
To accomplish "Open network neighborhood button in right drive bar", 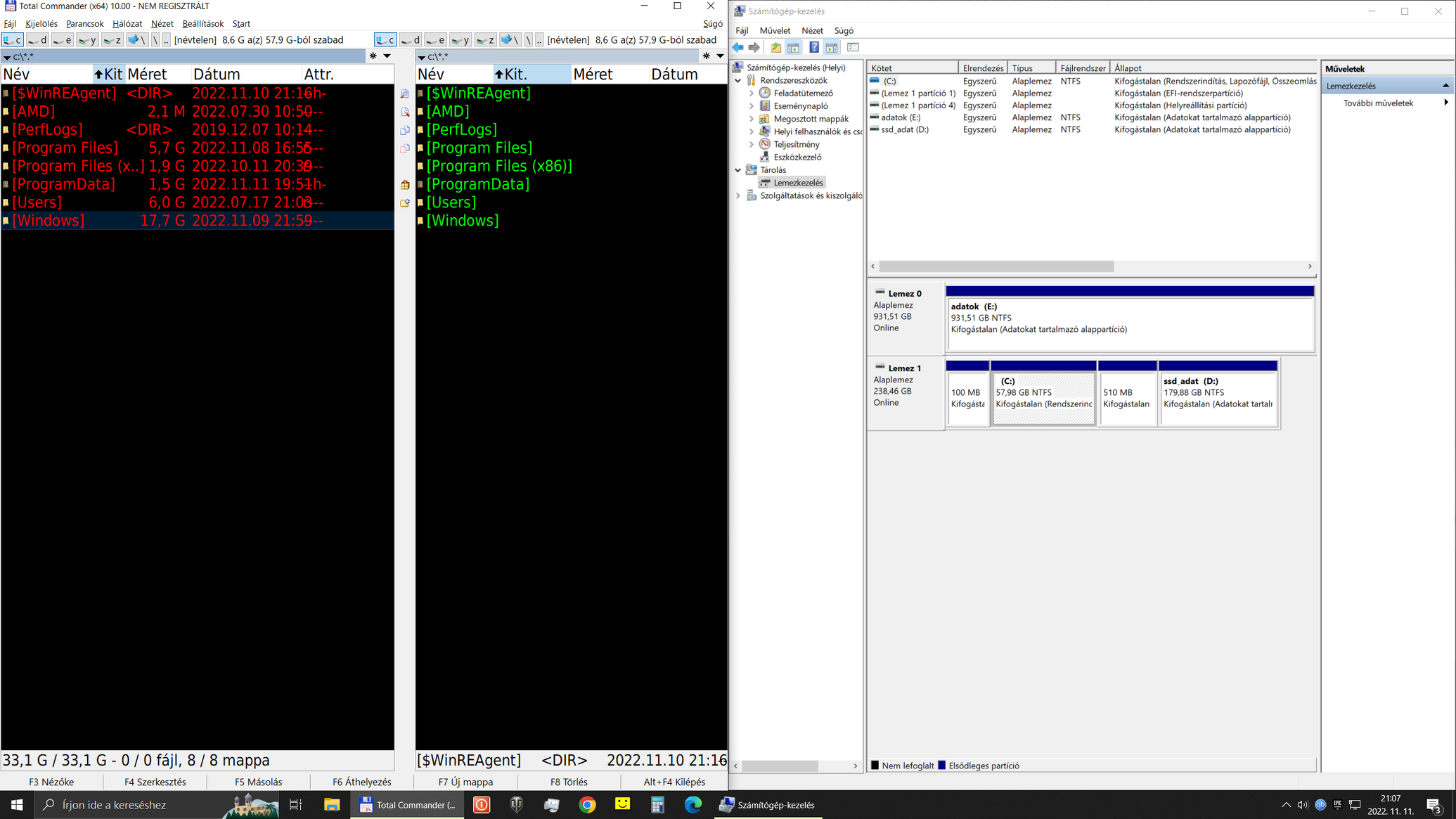I will 509,40.
